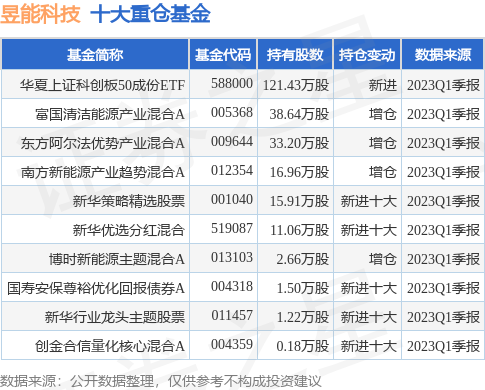Screen dimensions: 485x390
Task: Click the 持仓变动 column header
Action: pos(367,55)
